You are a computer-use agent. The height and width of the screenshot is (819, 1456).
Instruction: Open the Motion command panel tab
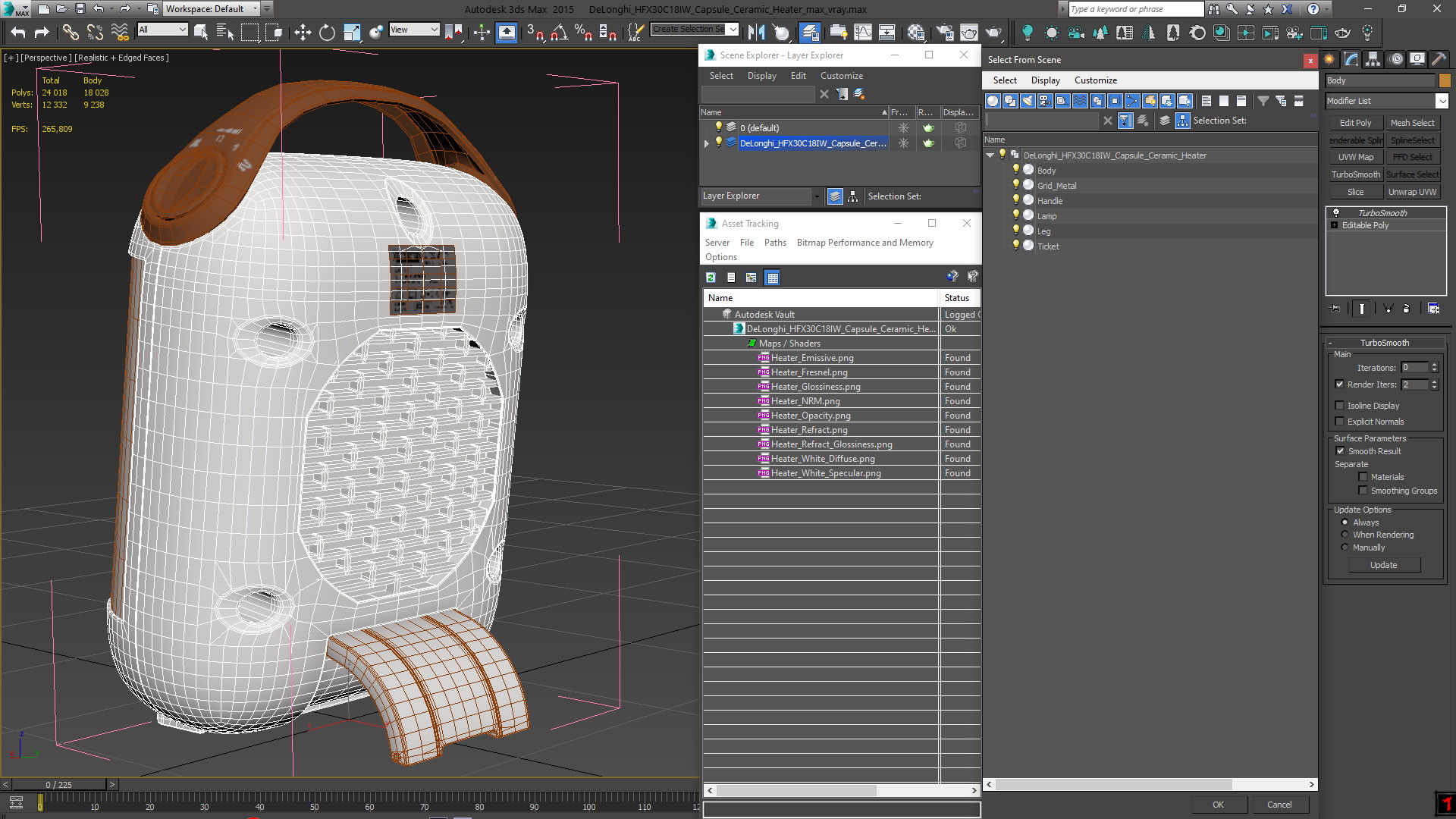[1395, 59]
